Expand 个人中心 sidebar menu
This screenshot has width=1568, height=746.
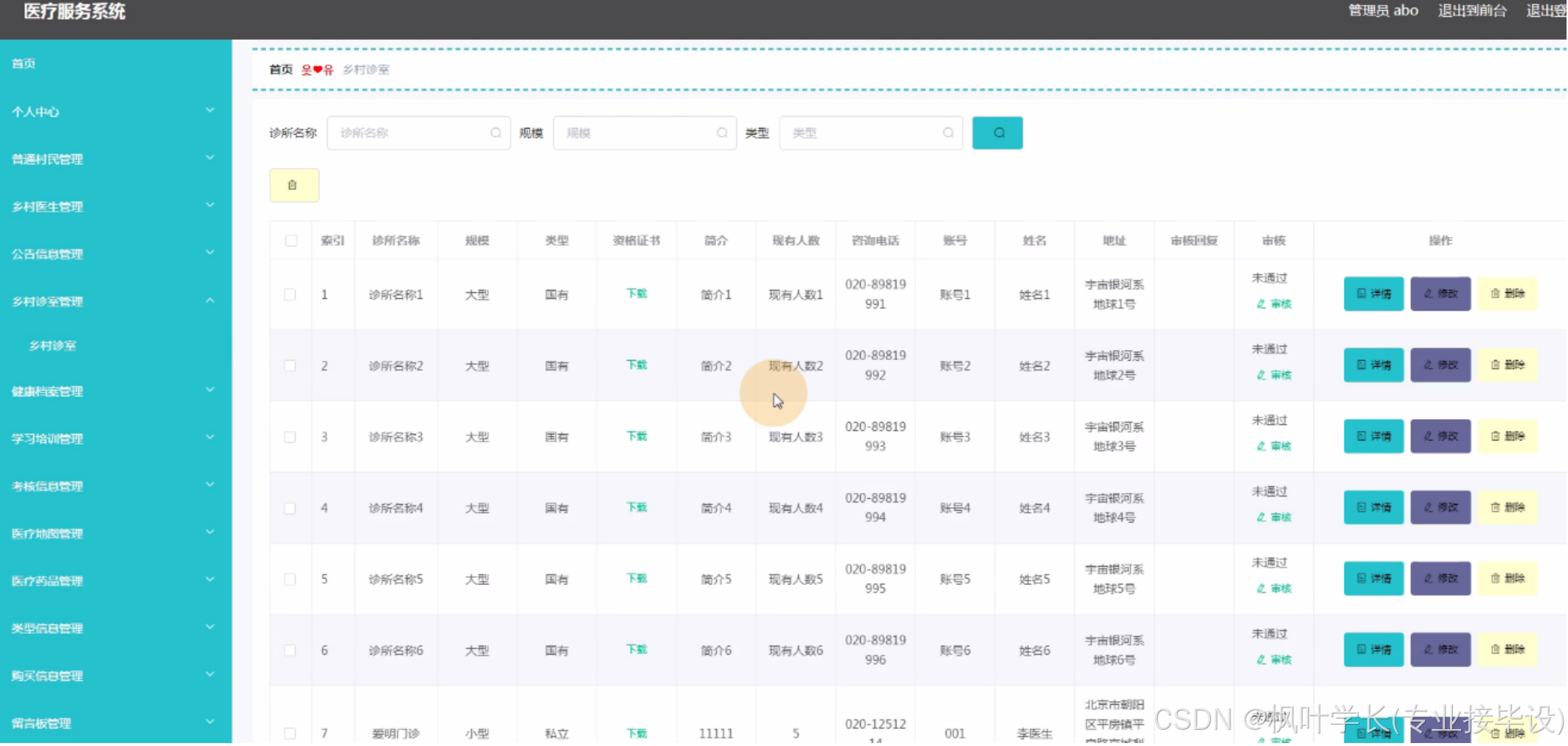116,111
